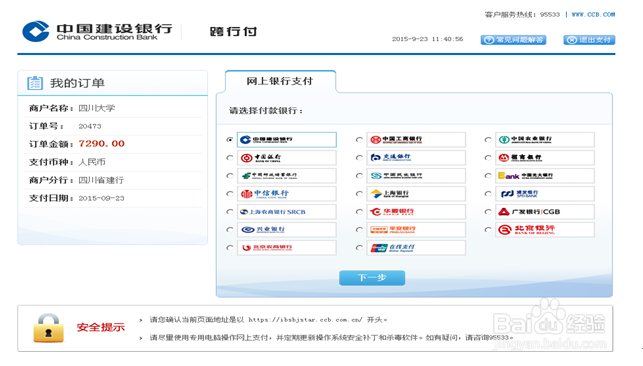Choose the 交通银行 logo box
The height and width of the screenshot is (366, 643).
click(x=416, y=158)
